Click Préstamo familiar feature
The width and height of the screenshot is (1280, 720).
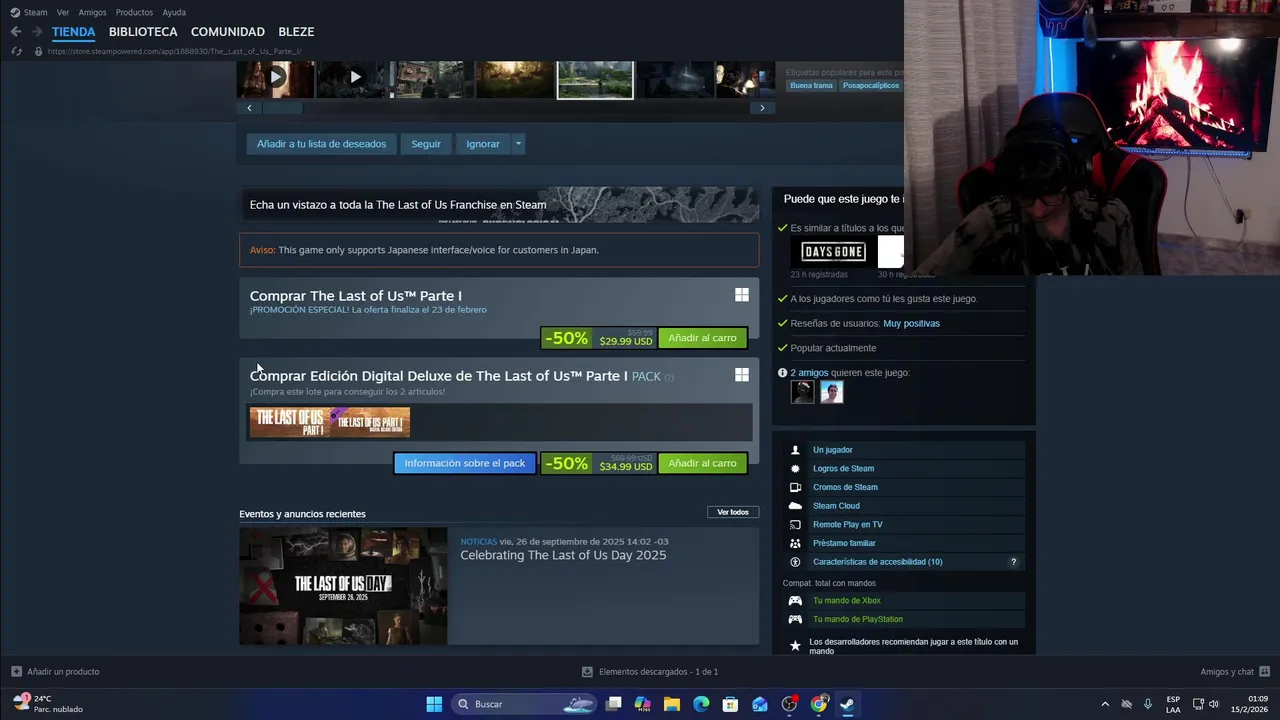pos(903,543)
